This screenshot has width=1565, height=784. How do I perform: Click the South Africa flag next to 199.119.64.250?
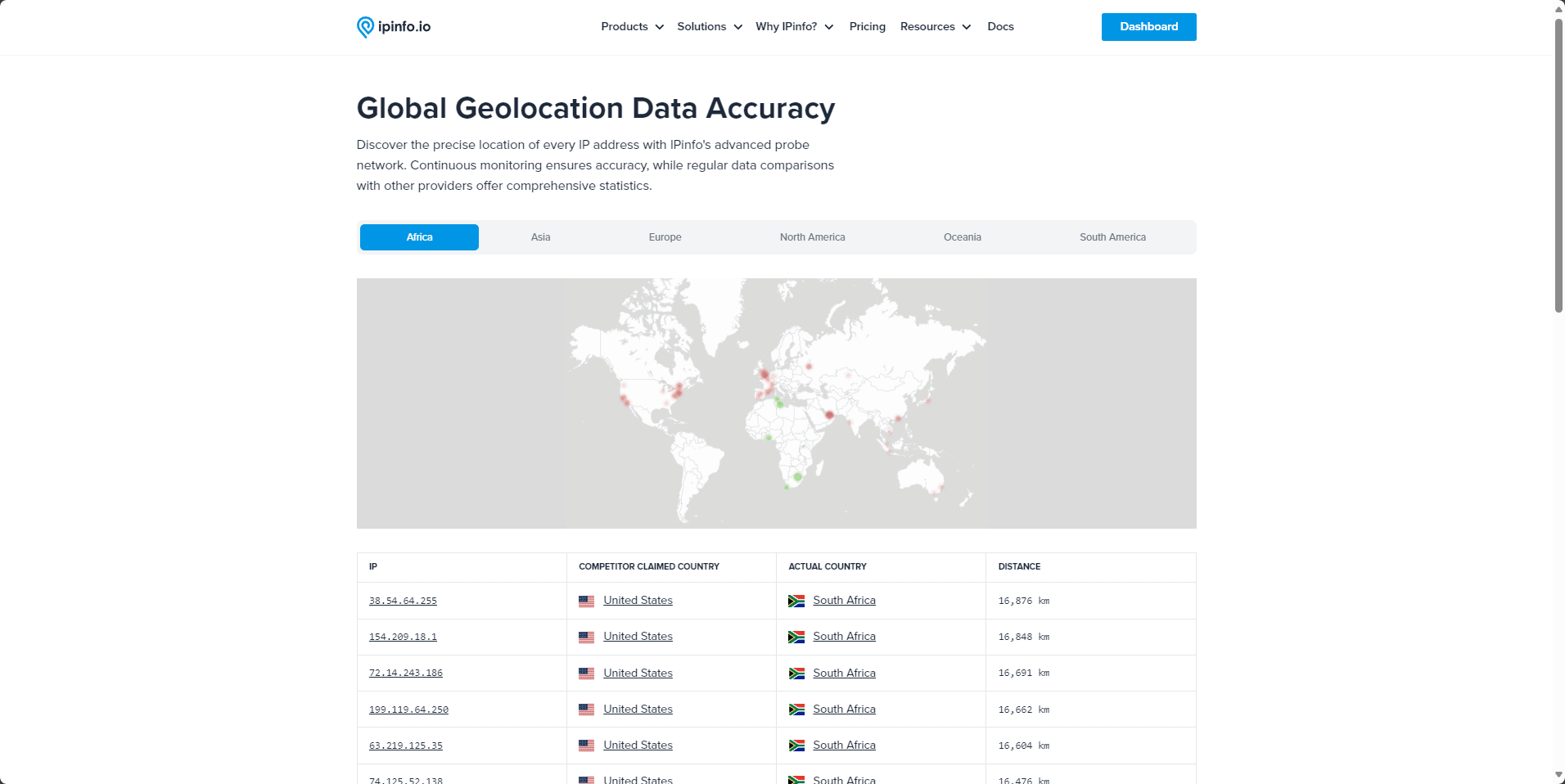796,709
